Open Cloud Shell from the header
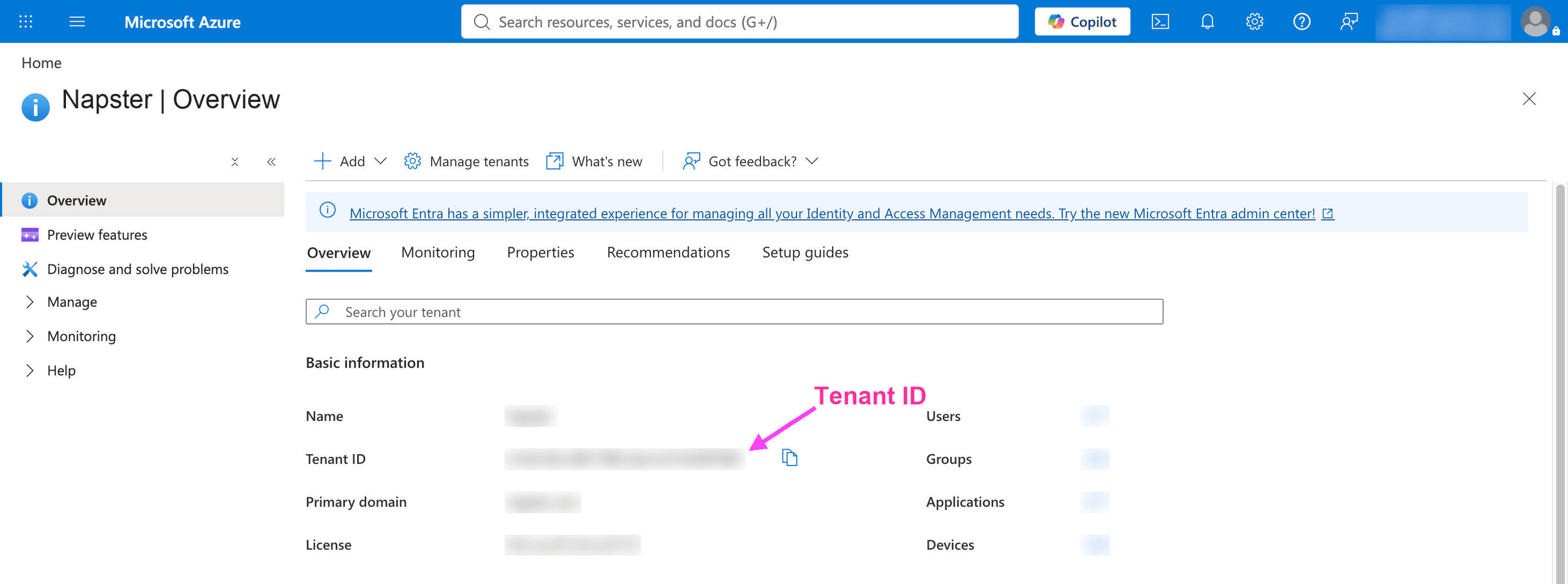This screenshot has width=1568, height=584. point(1160,22)
